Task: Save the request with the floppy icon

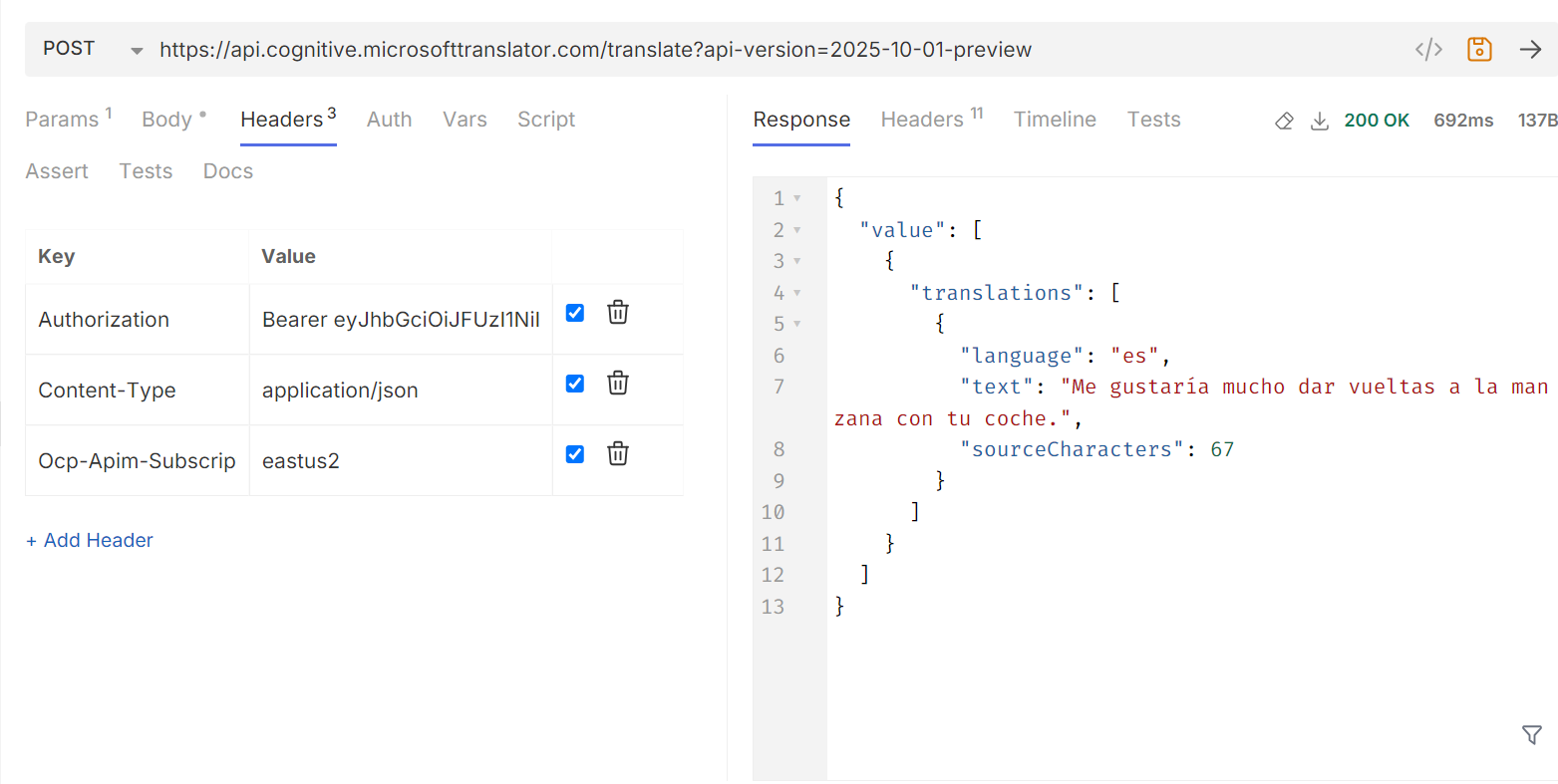Action: (1479, 49)
